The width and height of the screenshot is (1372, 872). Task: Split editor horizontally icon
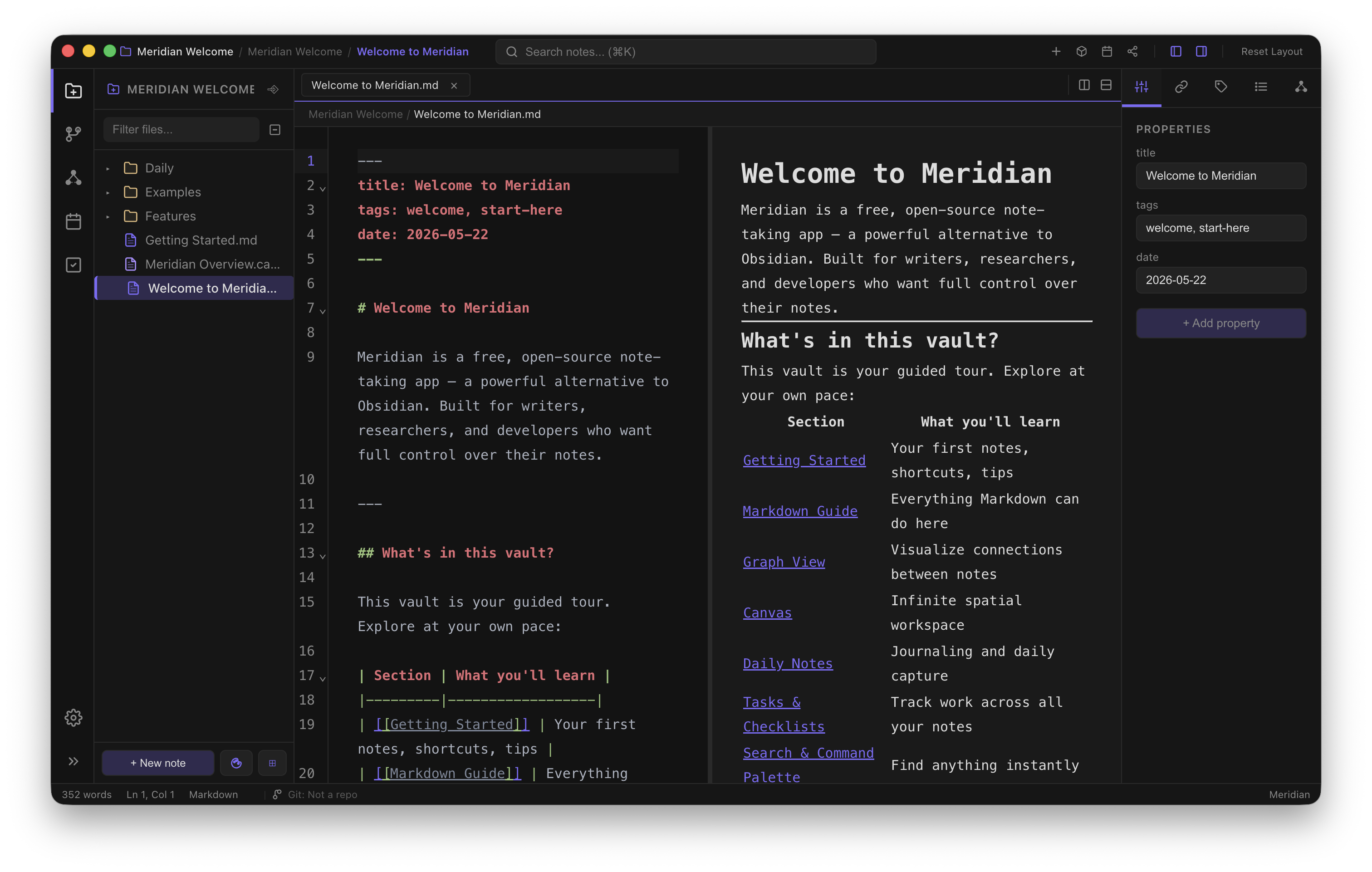pyautogui.click(x=1106, y=85)
